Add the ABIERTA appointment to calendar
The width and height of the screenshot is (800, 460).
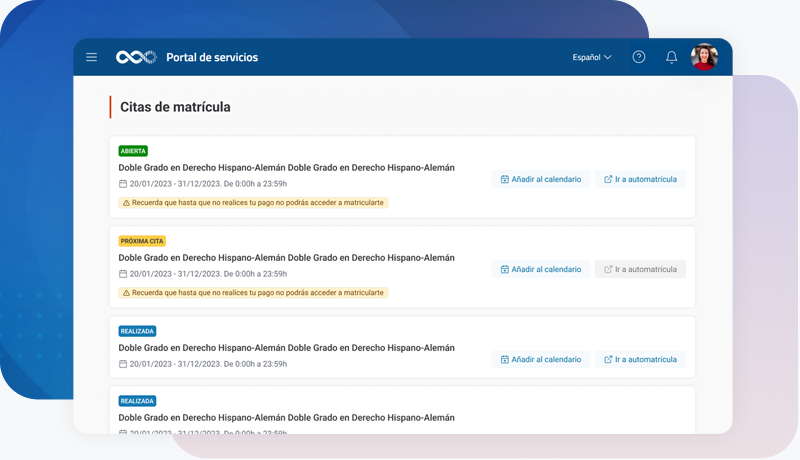click(x=541, y=179)
